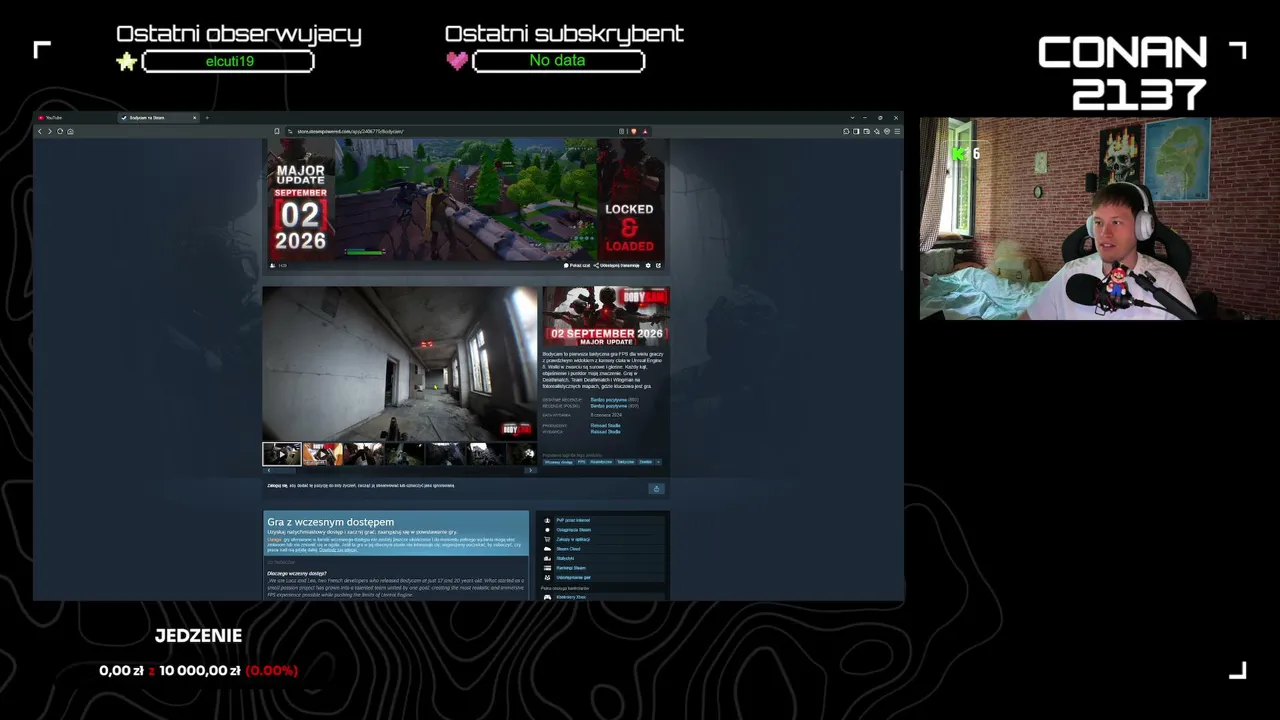Click the Rankingi Steam leaderboard icon

point(547,568)
